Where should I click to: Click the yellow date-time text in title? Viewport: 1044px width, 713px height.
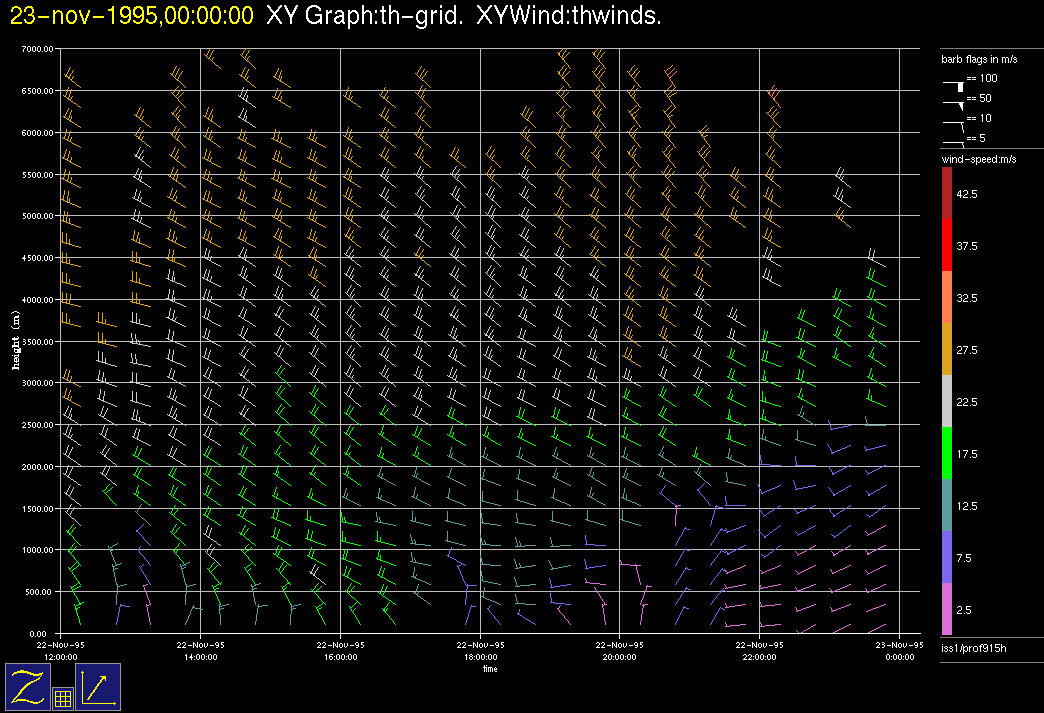point(131,16)
